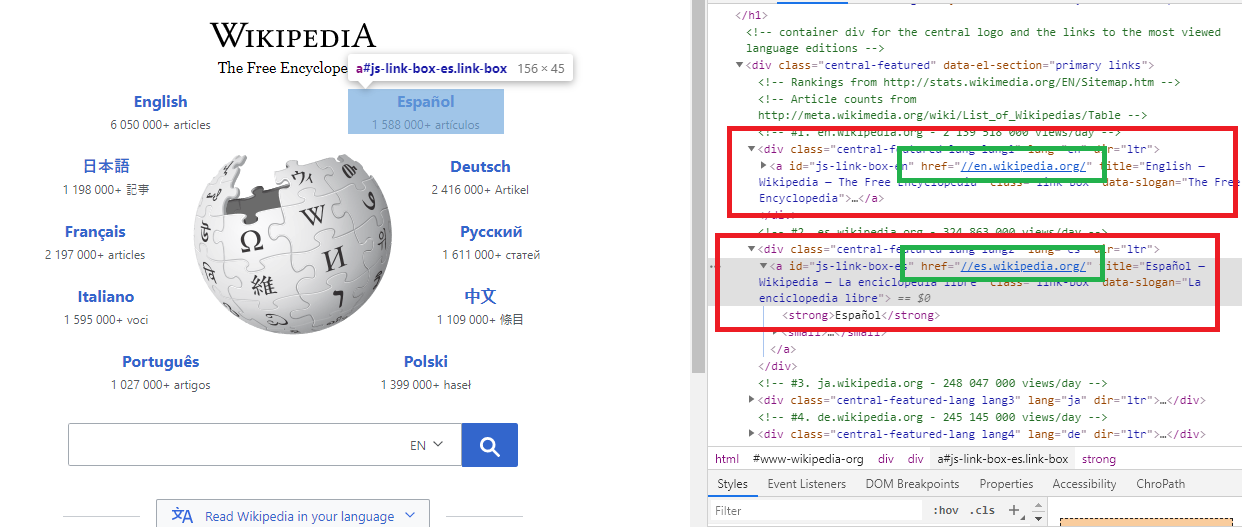Expand the central-featured-lang lang4 div node
1242x527 pixels.
[752, 434]
